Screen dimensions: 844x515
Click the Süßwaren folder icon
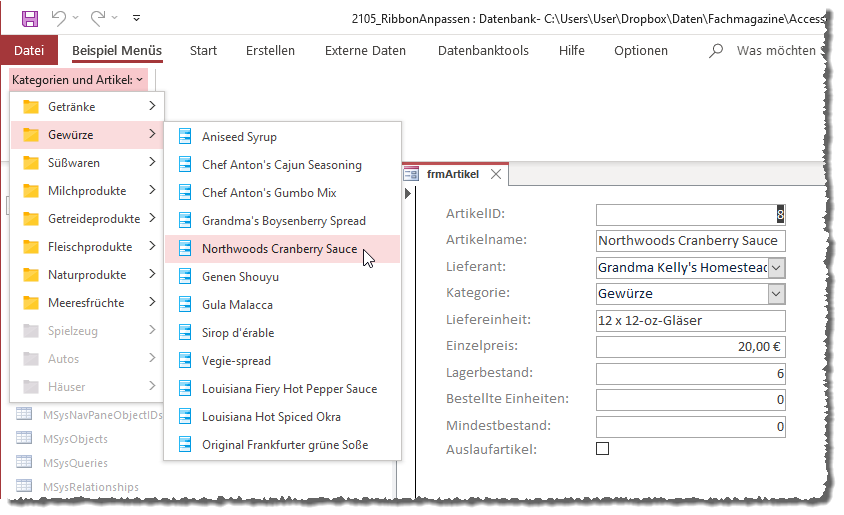click(x=31, y=163)
